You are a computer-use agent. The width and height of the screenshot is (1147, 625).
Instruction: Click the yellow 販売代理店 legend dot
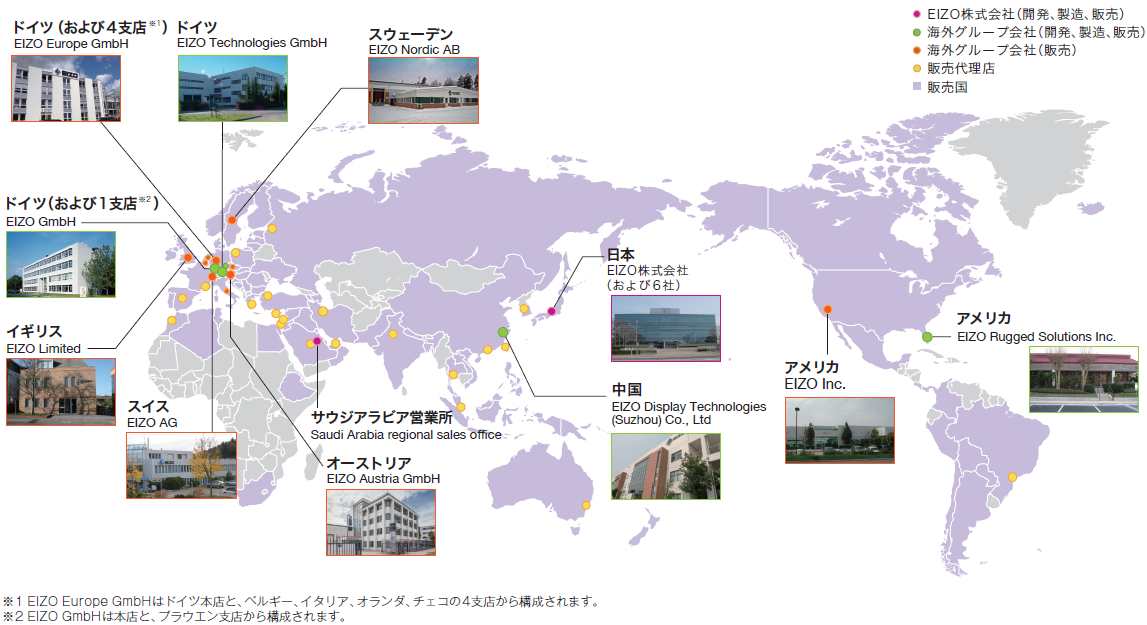pos(917,69)
